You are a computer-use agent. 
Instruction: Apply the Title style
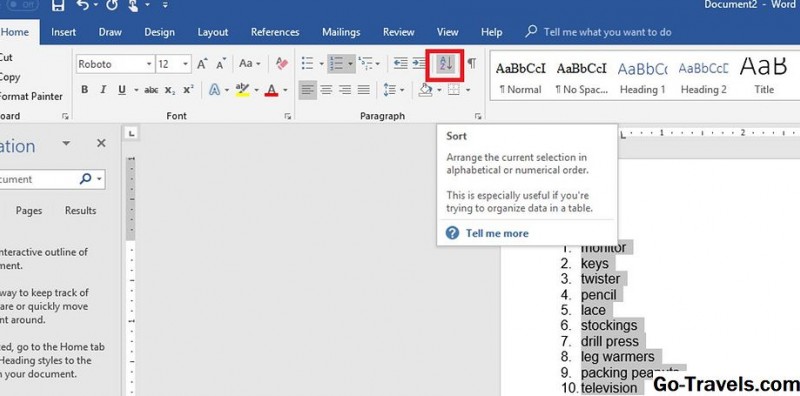(x=764, y=76)
